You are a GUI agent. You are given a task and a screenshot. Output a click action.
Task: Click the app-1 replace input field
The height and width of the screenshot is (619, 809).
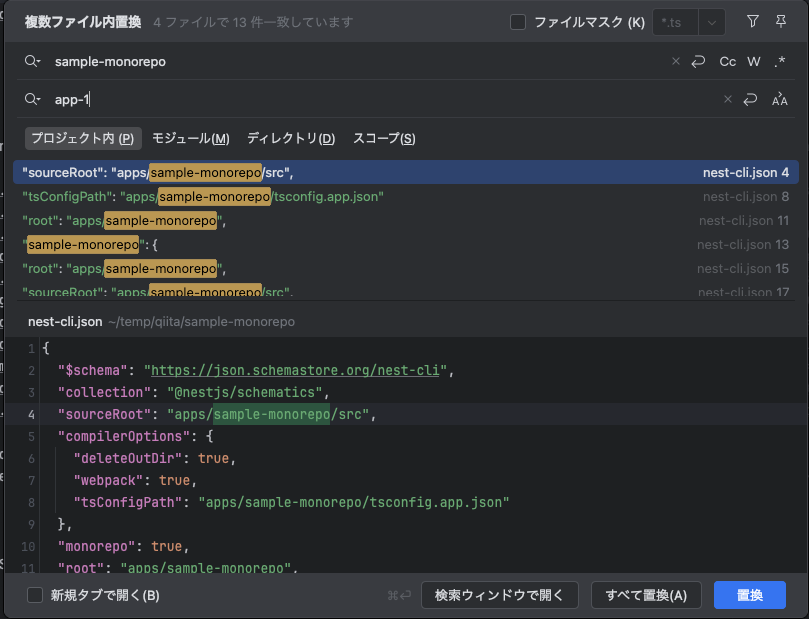382,99
